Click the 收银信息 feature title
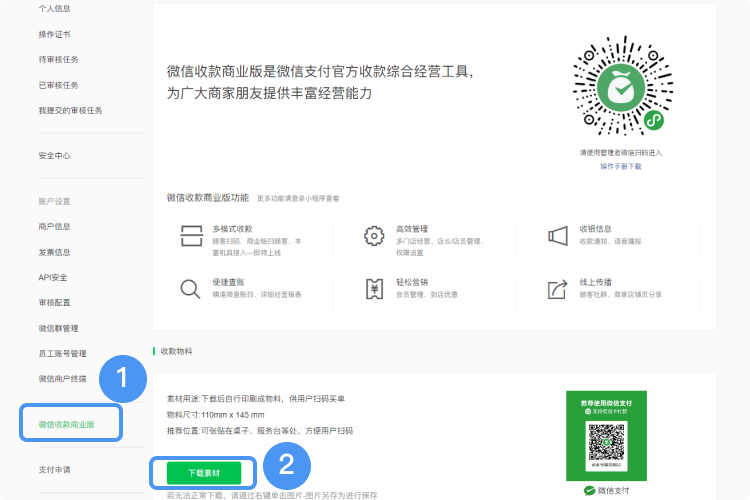Viewport: 750px width, 500px height. coord(596,229)
